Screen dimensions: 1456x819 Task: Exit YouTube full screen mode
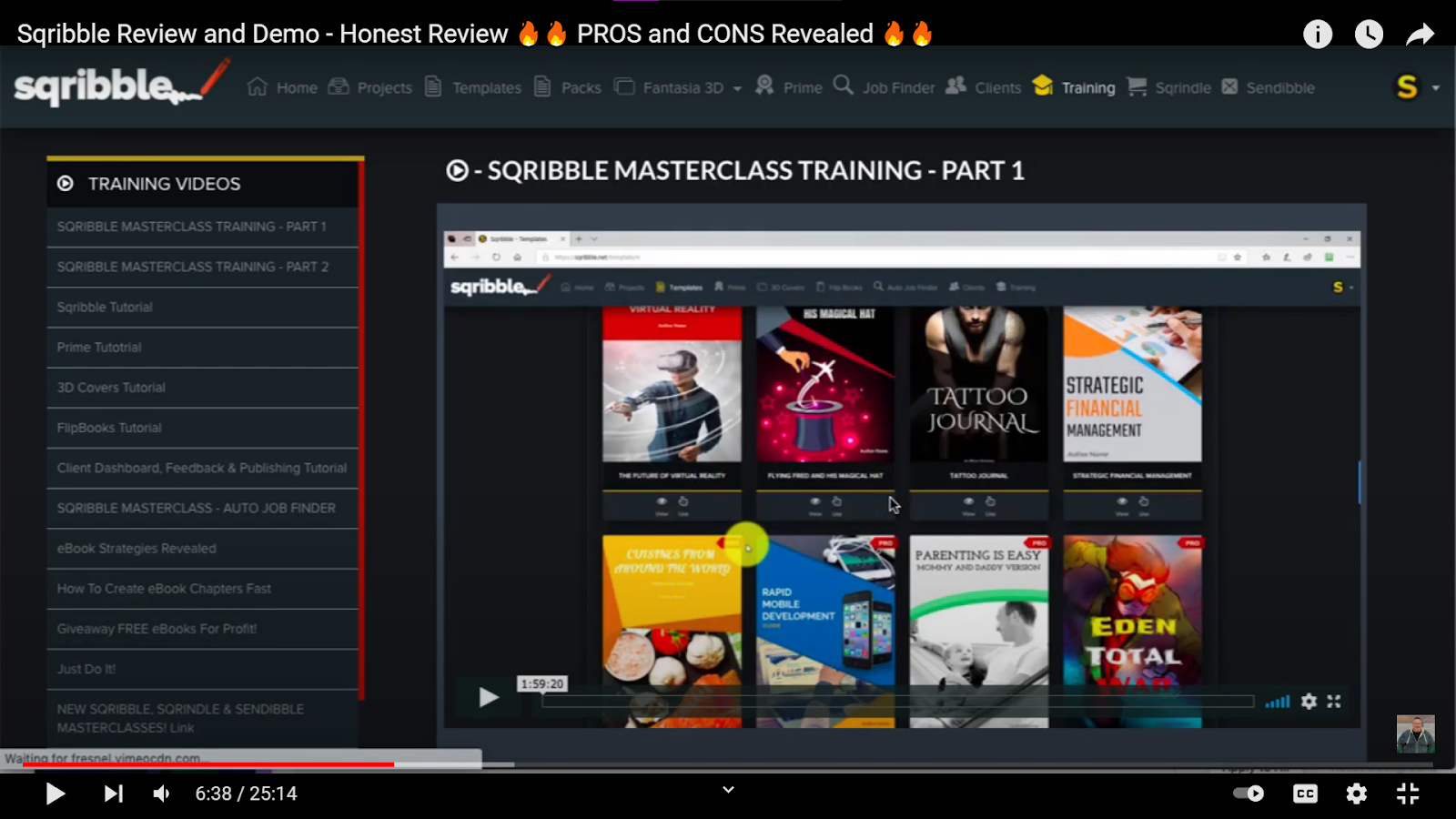point(1408,794)
